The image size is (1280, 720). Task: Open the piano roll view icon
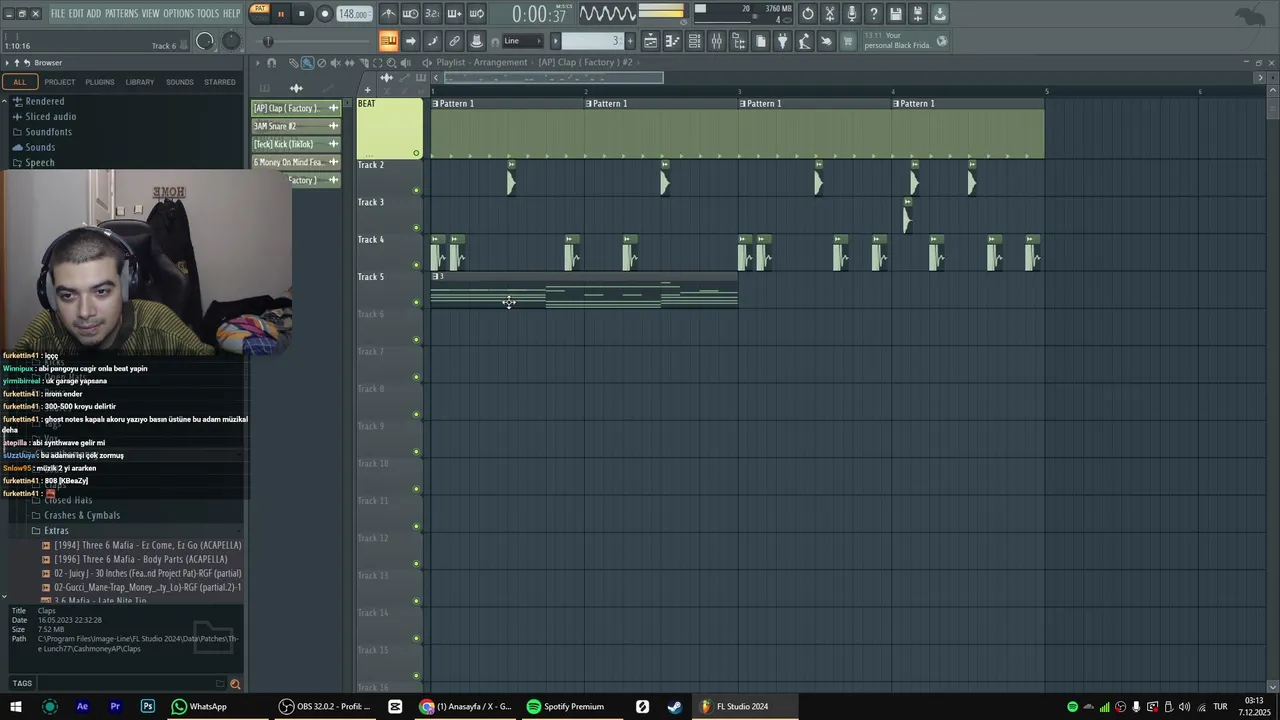(x=672, y=41)
